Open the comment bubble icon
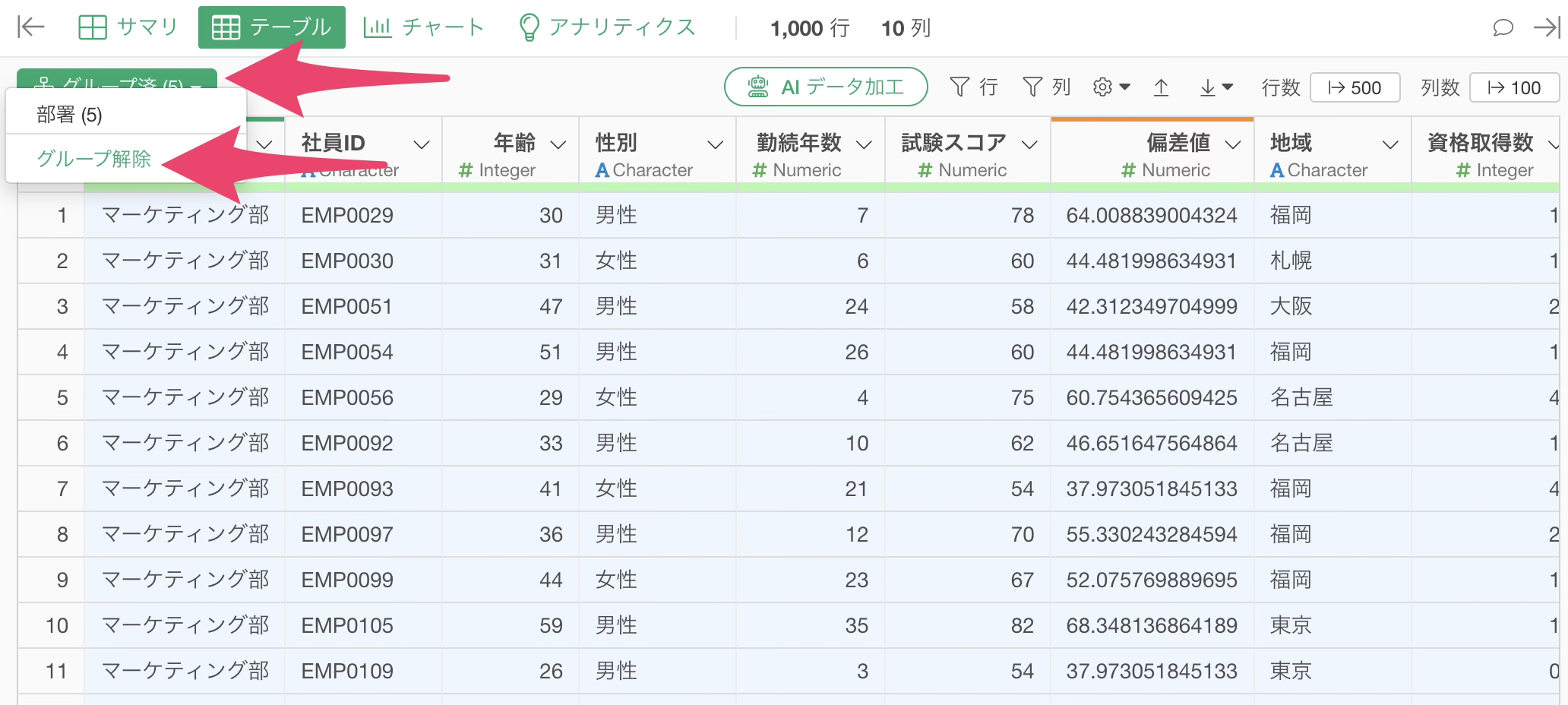The height and width of the screenshot is (705, 1568). [1503, 28]
